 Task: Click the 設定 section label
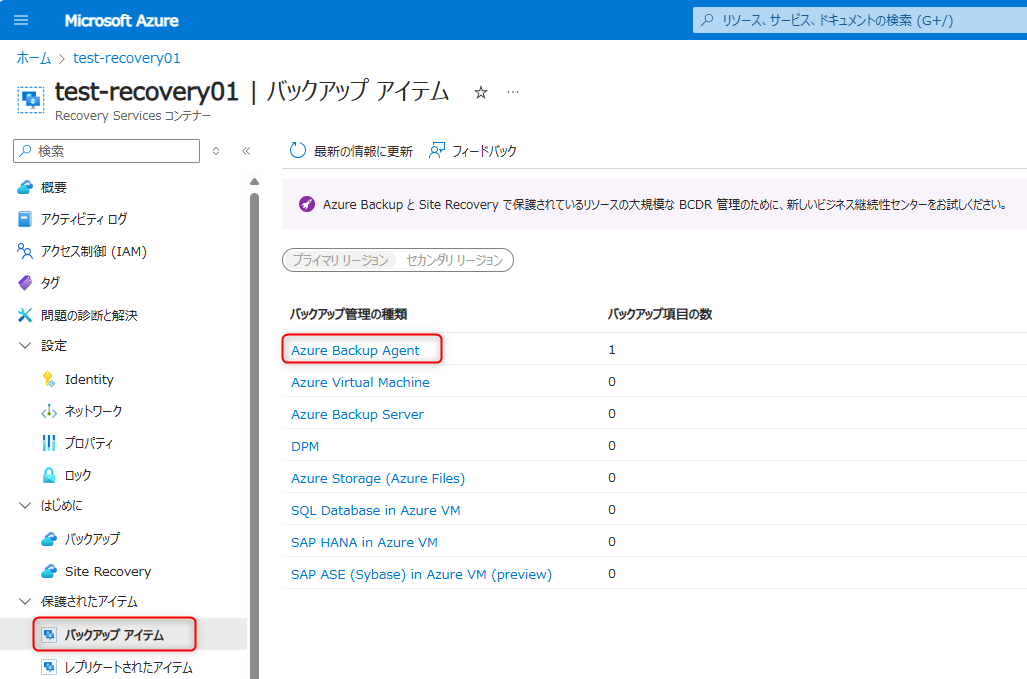pyautogui.click(x=54, y=345)
